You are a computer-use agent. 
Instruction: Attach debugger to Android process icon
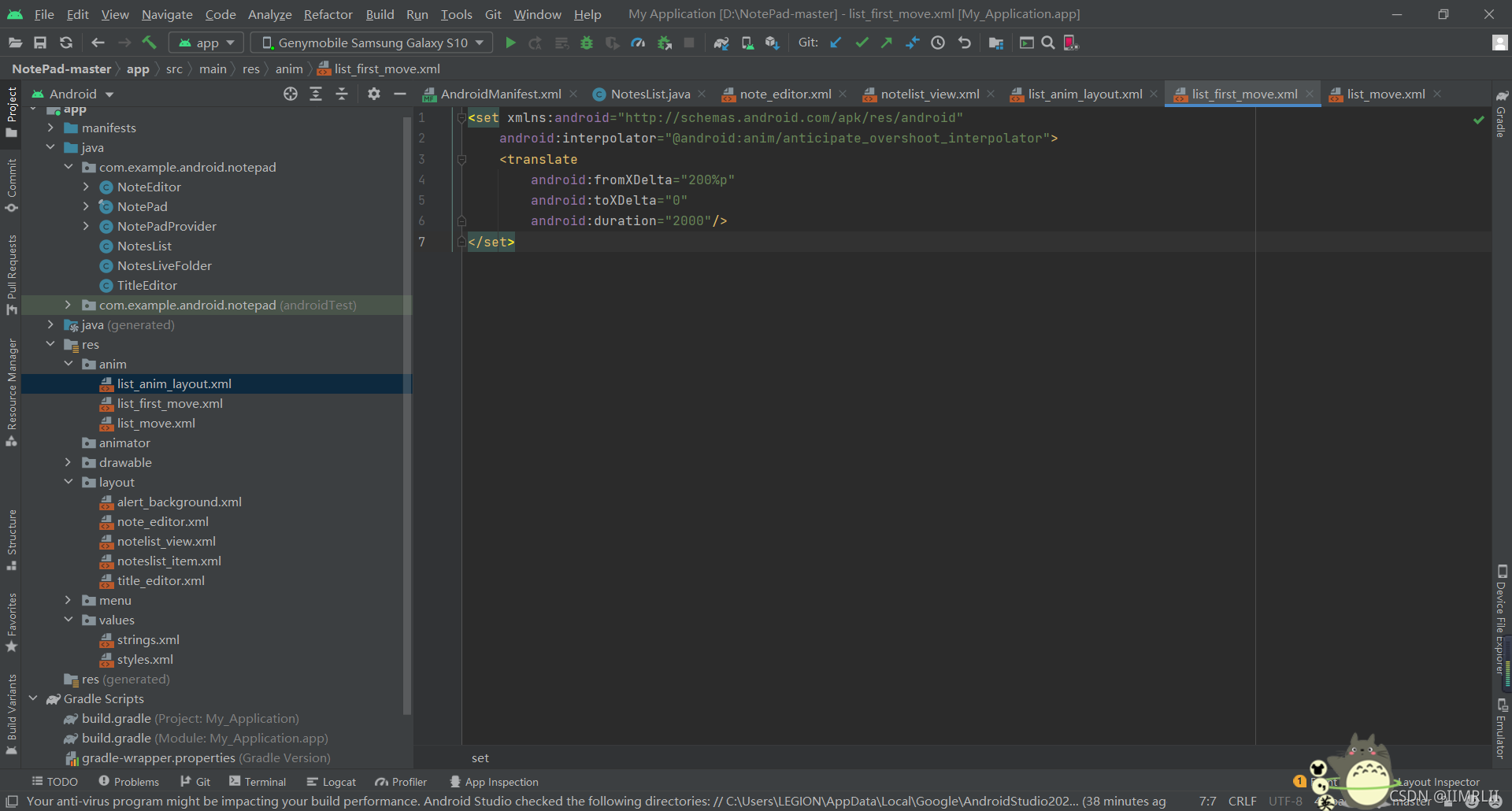(665, 43)
